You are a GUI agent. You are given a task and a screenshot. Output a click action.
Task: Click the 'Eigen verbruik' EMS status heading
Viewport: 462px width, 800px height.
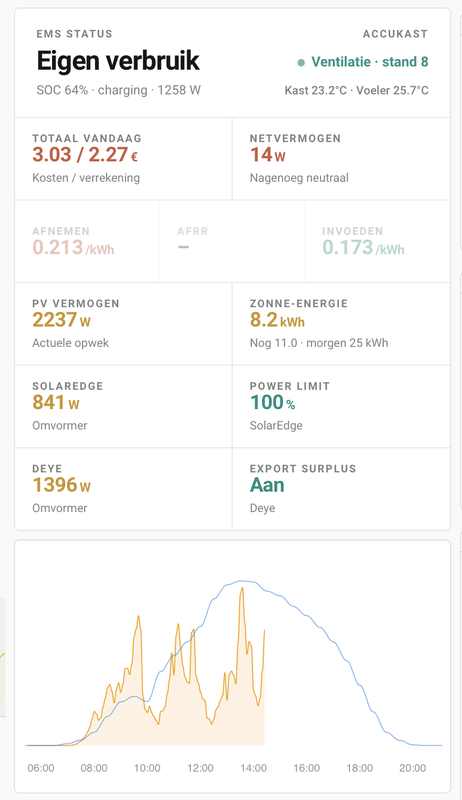[118, 61]
